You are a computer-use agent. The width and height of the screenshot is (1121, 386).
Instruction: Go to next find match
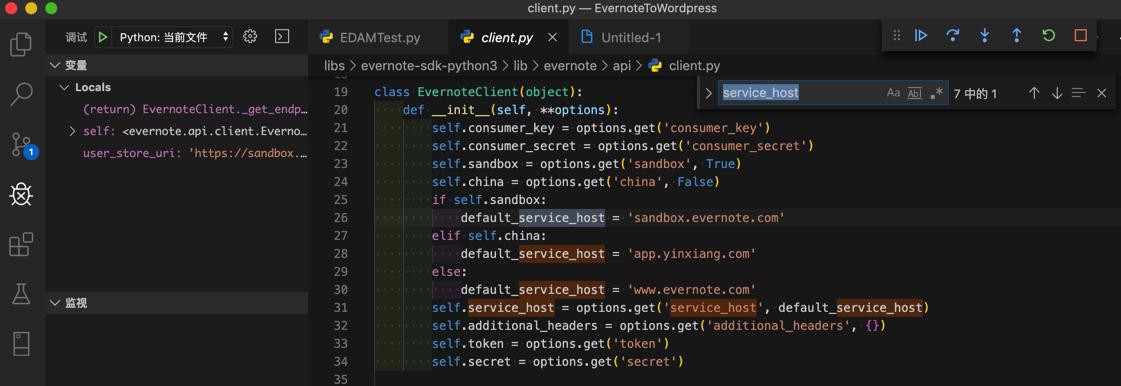1057,93
